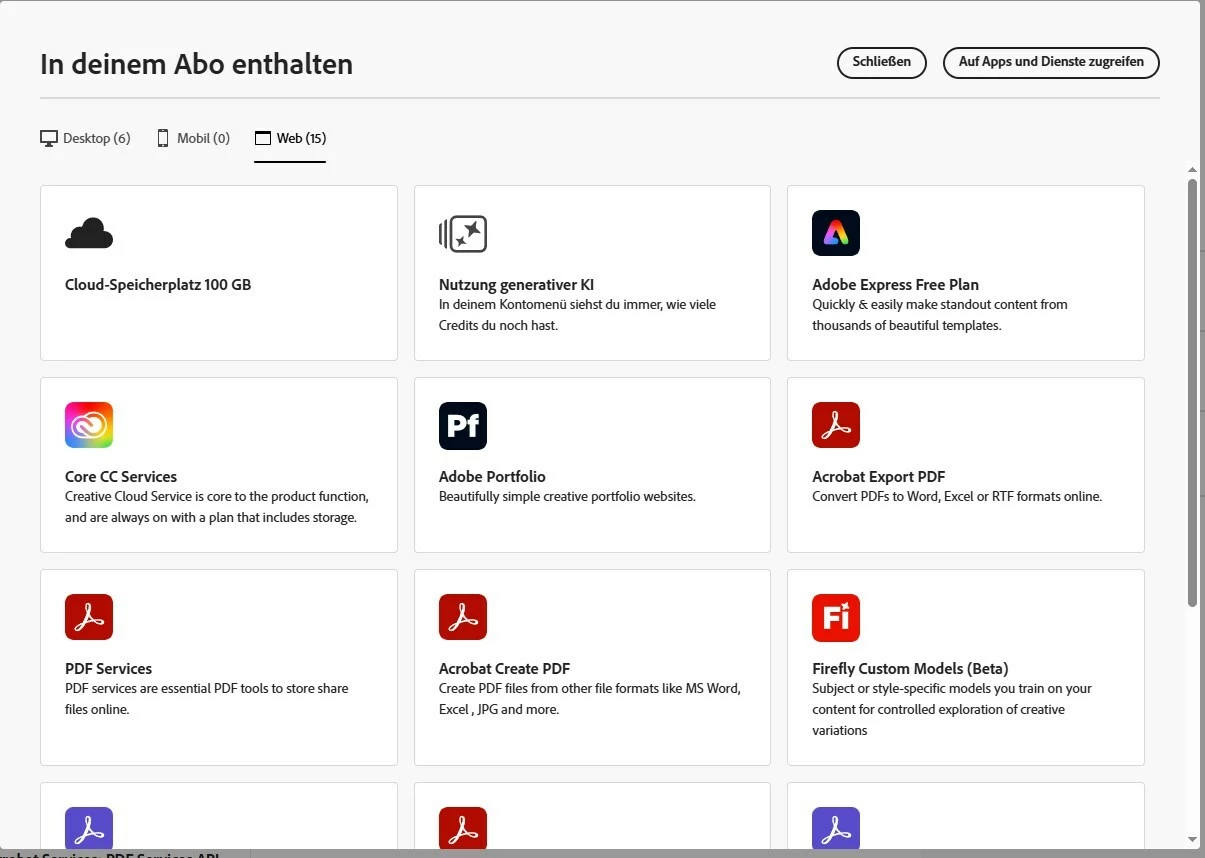Click the PDF Services description text
This screenshot has height=858, width=1205.
click(207, 699)
